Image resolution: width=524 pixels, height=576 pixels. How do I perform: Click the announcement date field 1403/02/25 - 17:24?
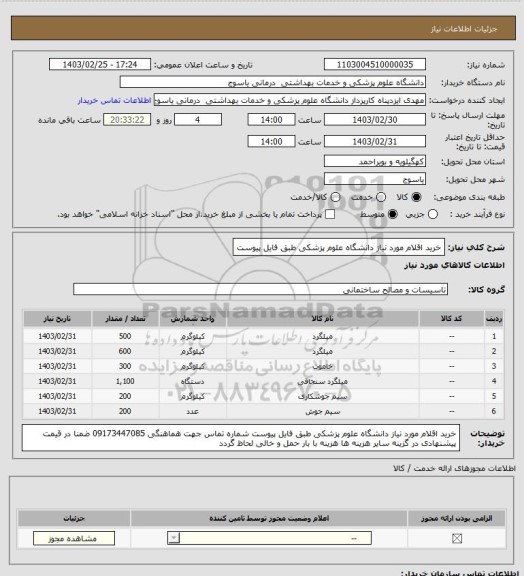coord(100,64)
